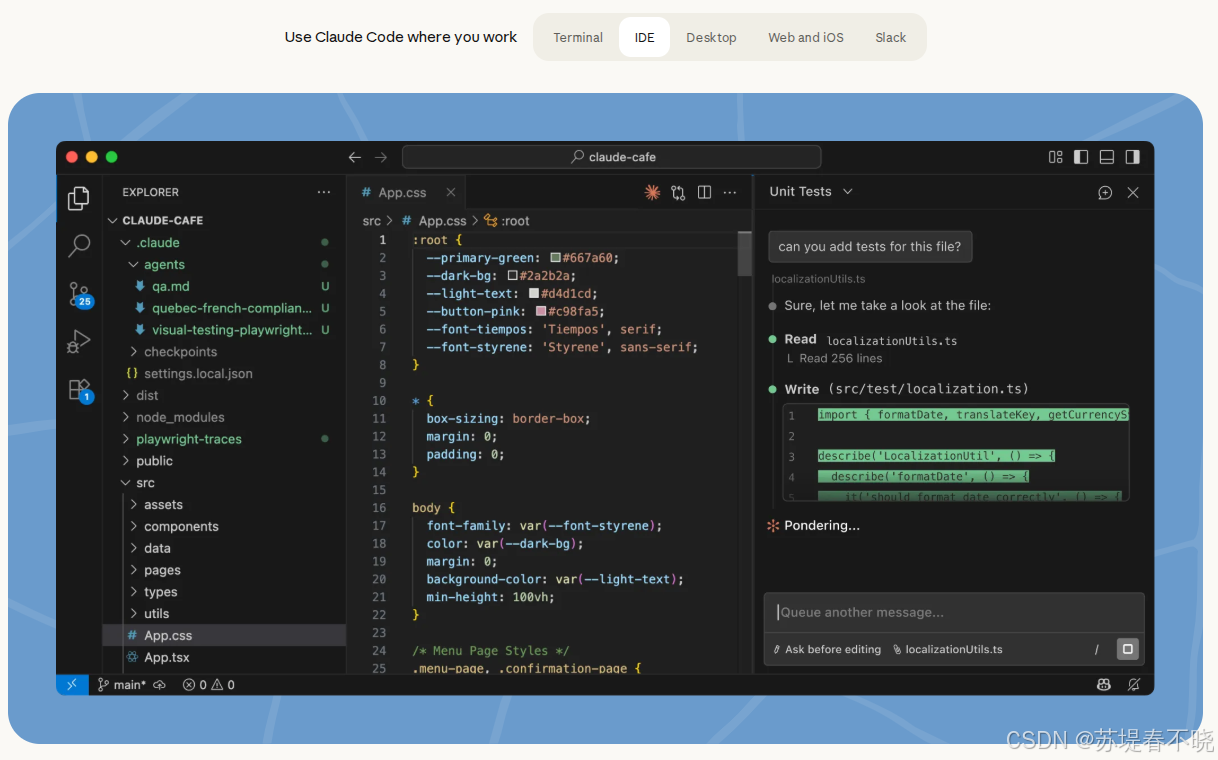Image resolution: width=1218 pixels, height=760 pixels.
Task: Go back with the left arrow
Action: [355, 157]
